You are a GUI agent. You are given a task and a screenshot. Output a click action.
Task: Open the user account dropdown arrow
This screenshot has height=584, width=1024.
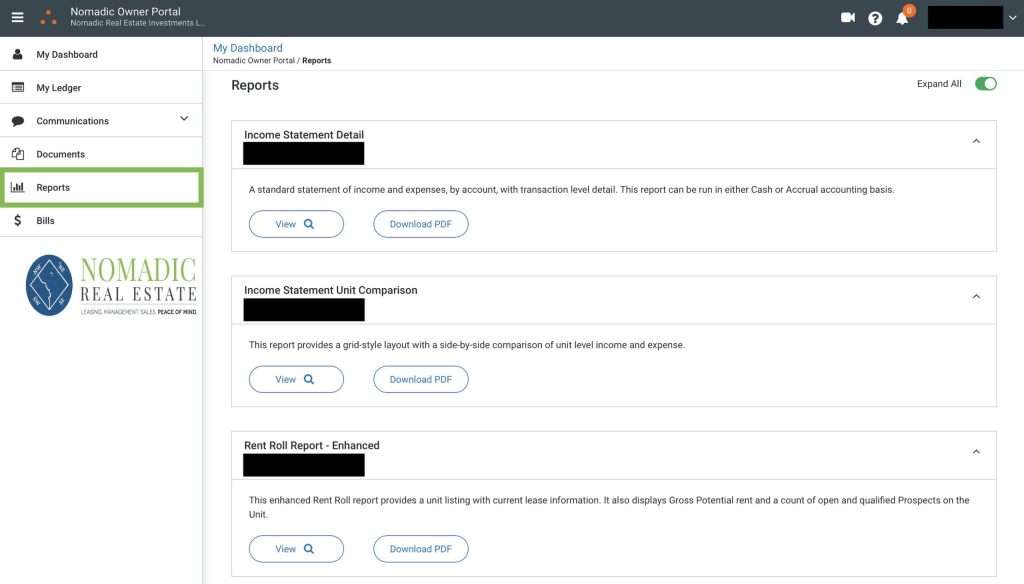click(x=1012, y=18)
